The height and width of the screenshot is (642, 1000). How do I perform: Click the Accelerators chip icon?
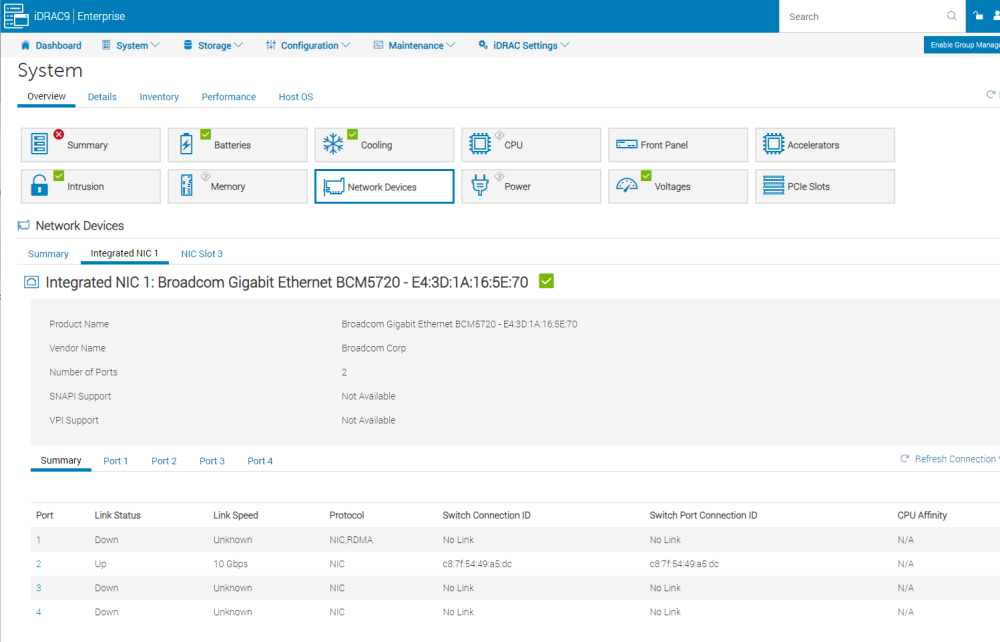773,144
